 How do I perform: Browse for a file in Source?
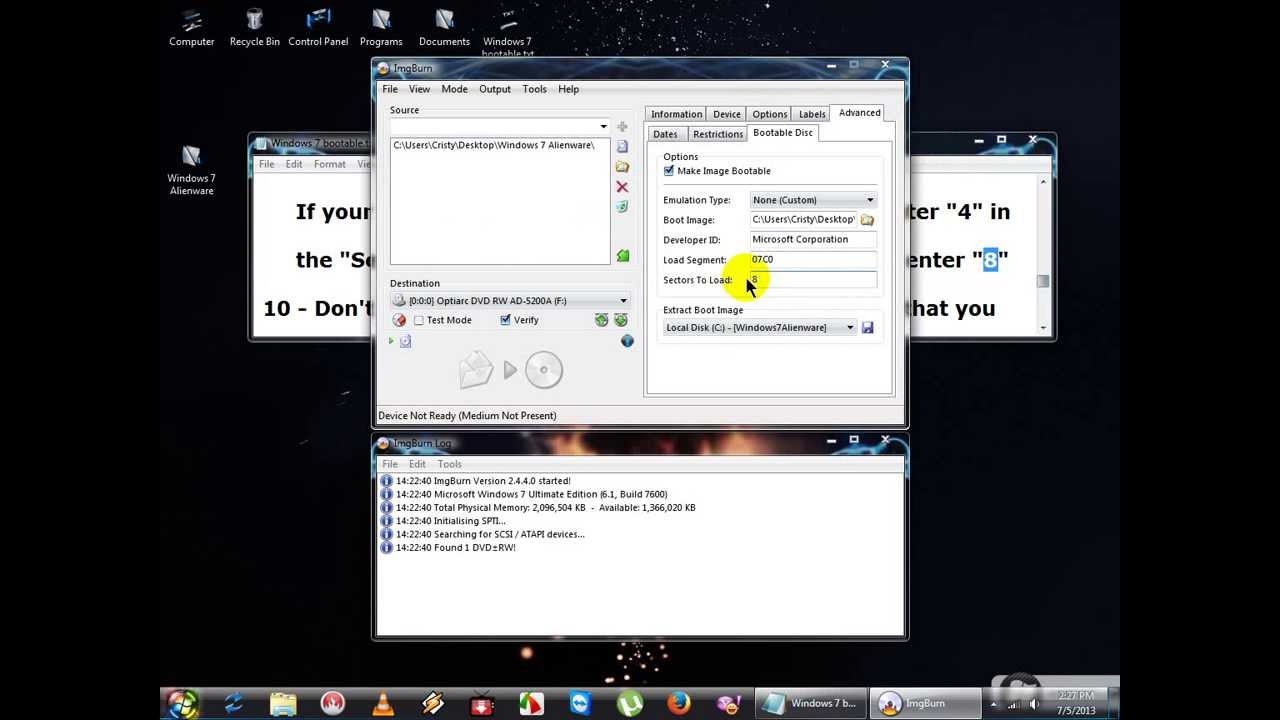[x=622, y=147]
